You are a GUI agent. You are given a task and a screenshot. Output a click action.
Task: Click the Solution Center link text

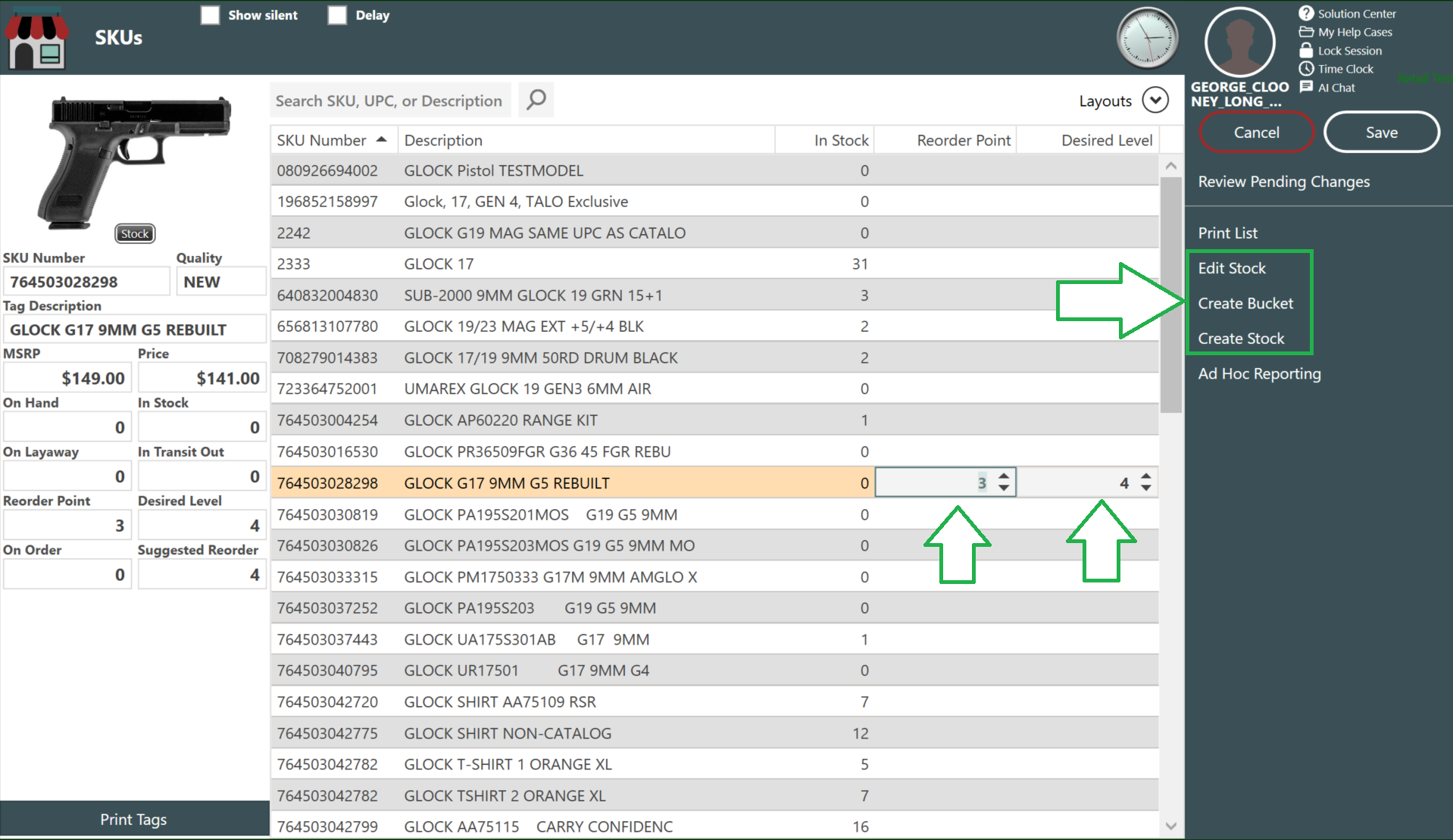click(1356, 14)
